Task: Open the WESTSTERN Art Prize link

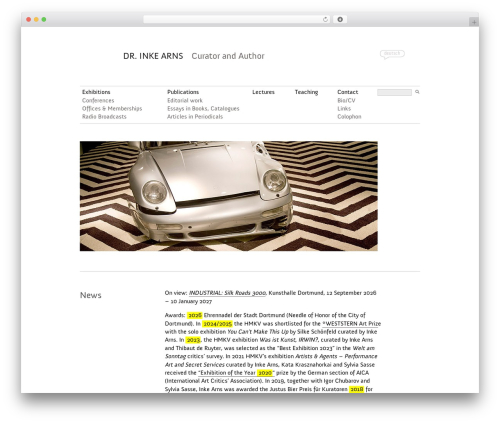Action: [352, 324]
